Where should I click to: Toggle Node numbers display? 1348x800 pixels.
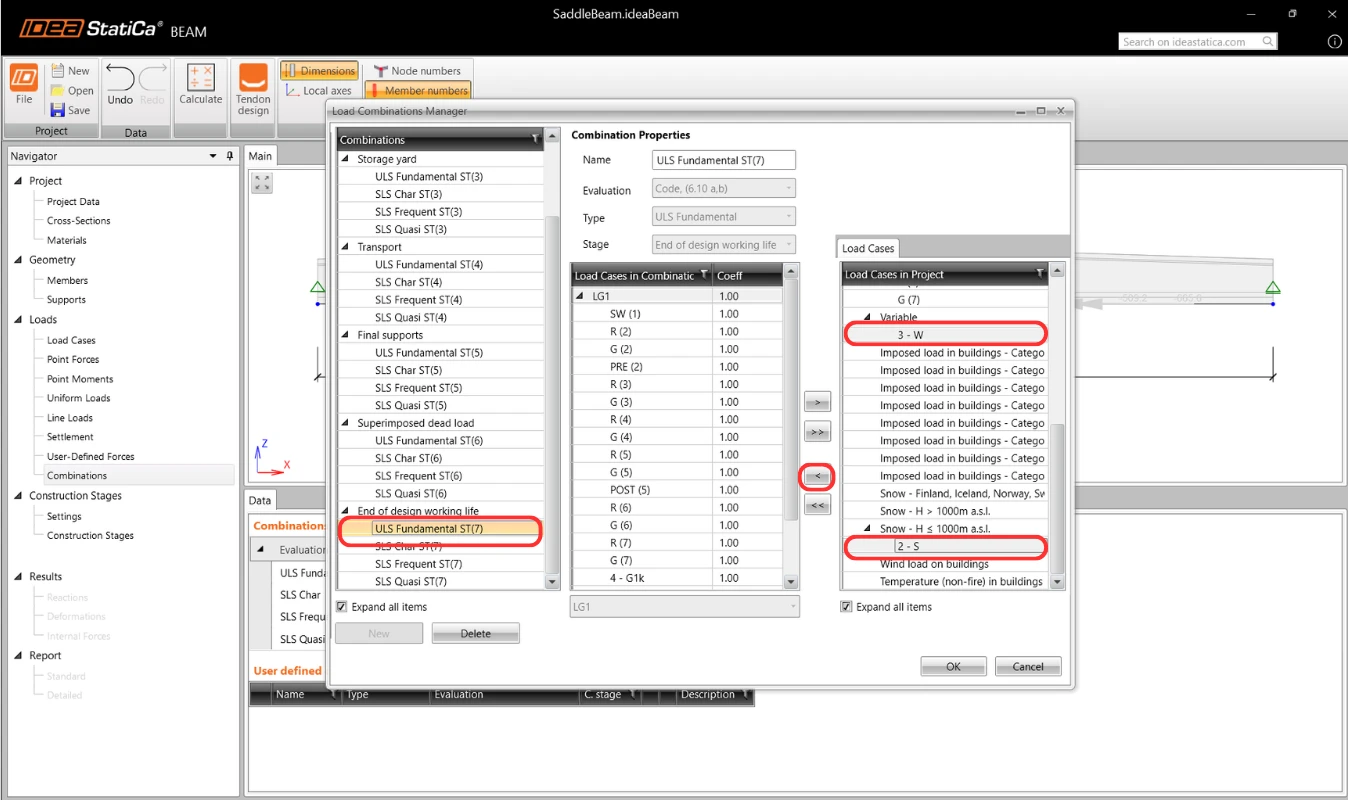[x=417, y=71]
